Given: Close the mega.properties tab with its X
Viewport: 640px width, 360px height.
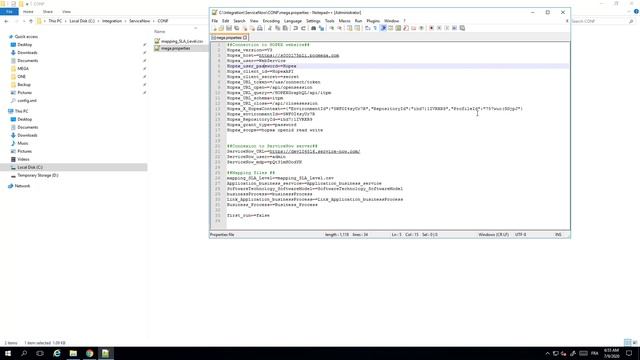Looking at the screenshot, I should (x=245, y=38).
